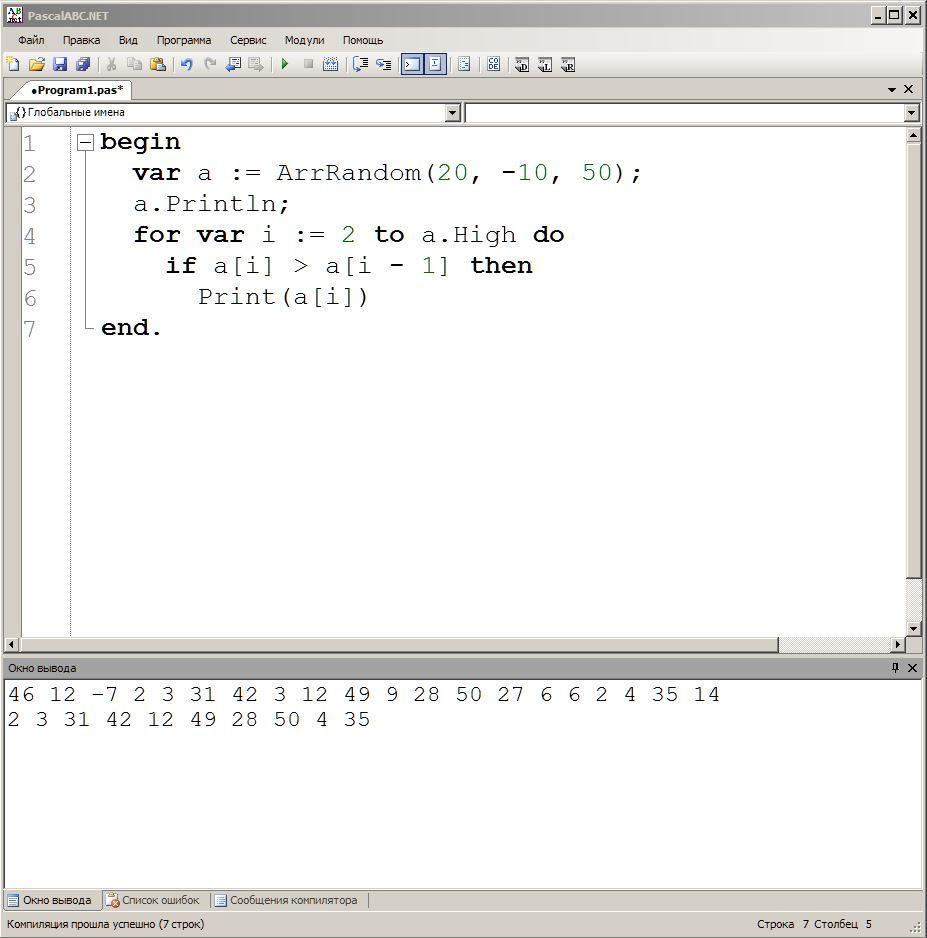Open the Программа menu
The width and height of the screenshot is (927, 938).
click(184, 40)
